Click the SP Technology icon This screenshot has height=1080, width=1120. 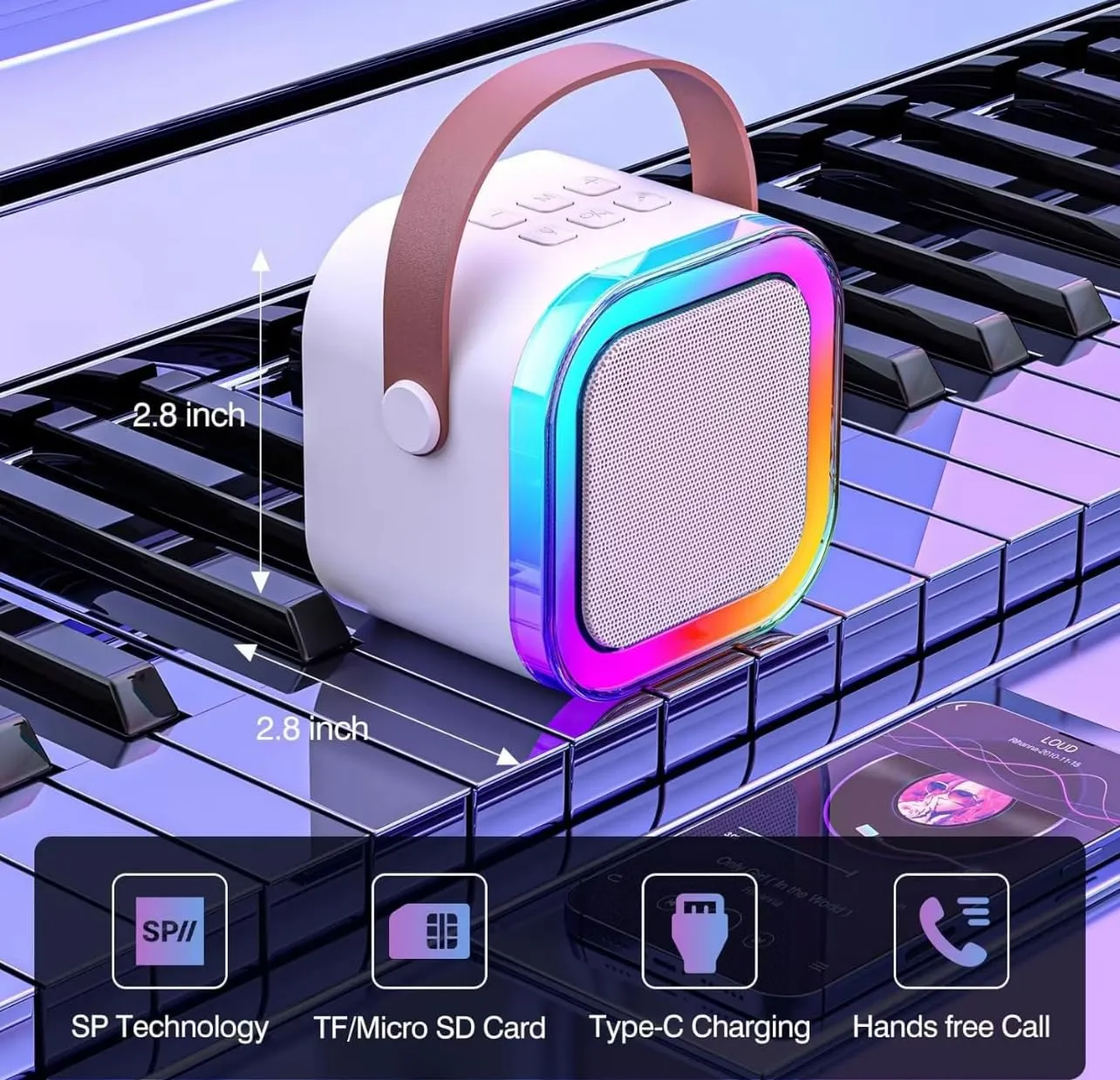click(170, 930)
